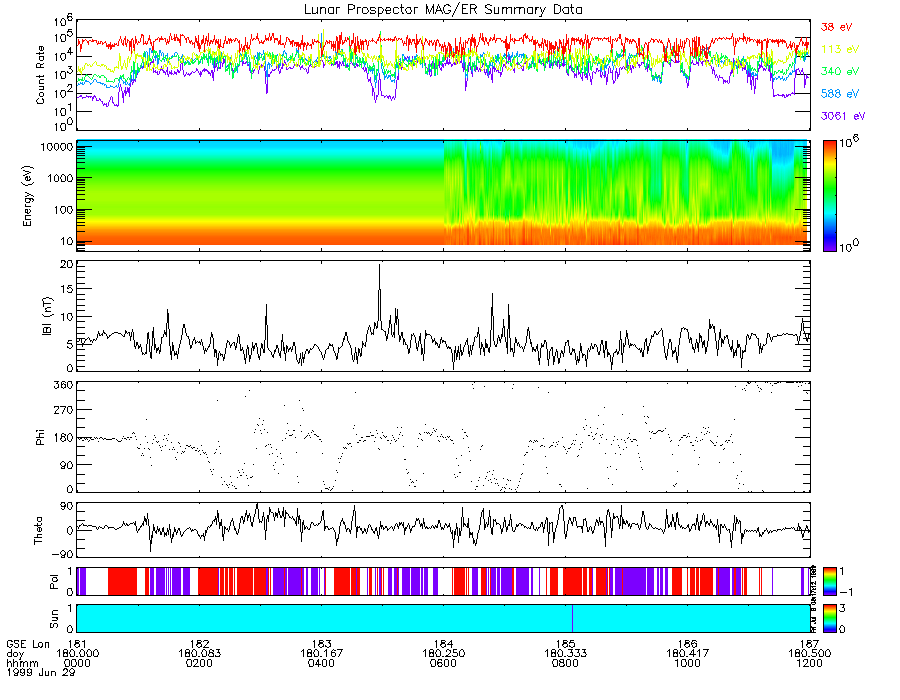The height and width of the screenshot is (700, 900).
Task: Click the 0600 time tick label
Action: click(x=442, y=661)
